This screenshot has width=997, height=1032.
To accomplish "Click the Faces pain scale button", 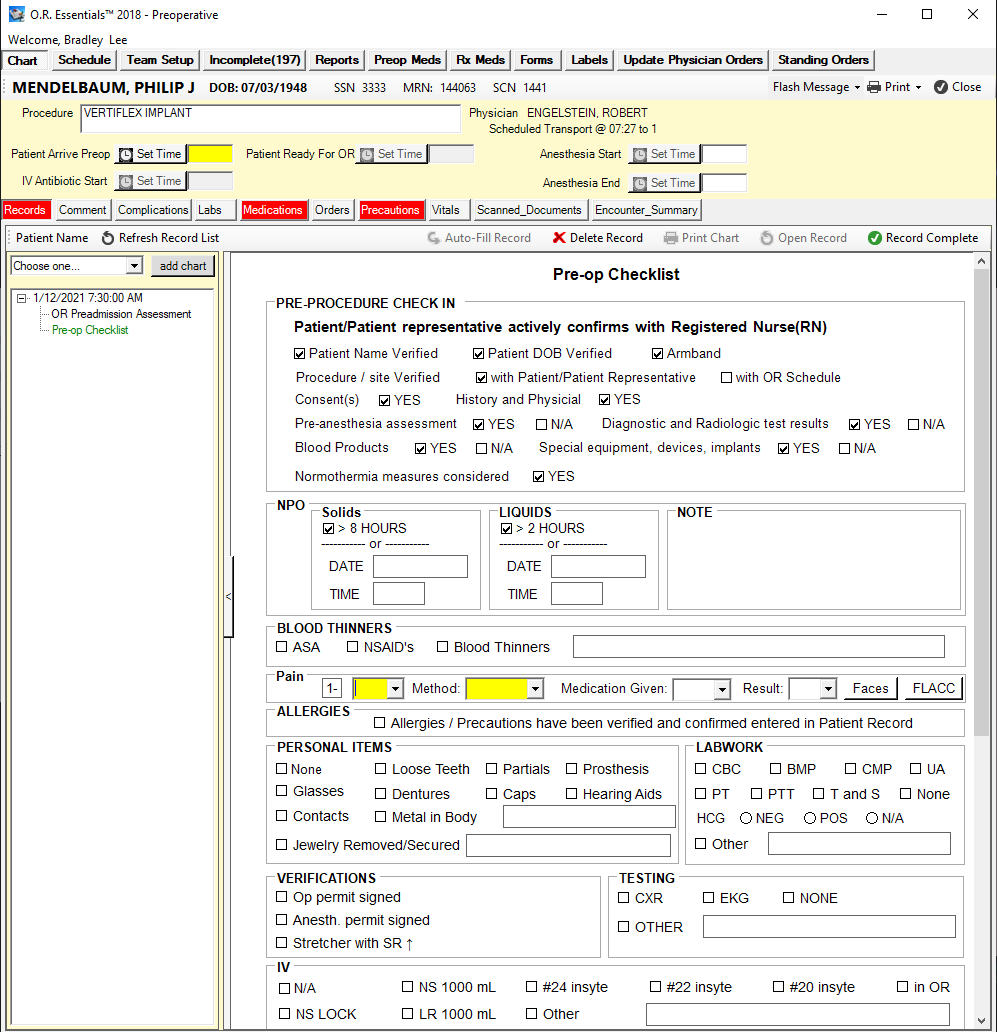I will [870, 688].
